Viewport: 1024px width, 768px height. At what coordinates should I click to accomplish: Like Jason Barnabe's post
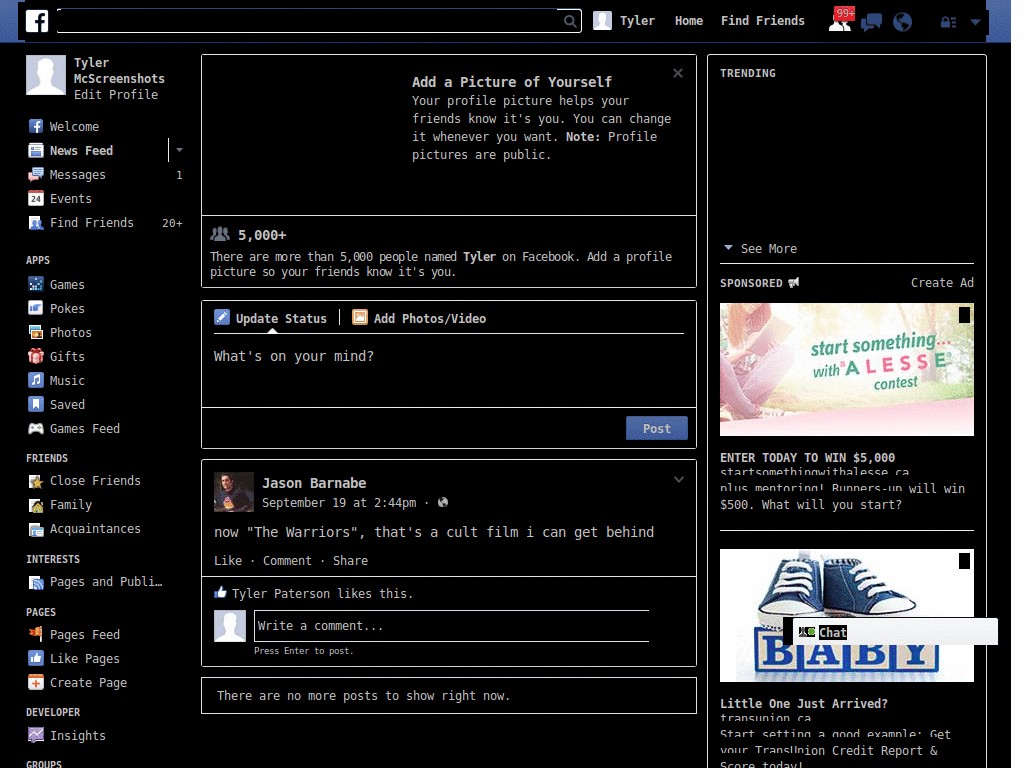(228, 560)
